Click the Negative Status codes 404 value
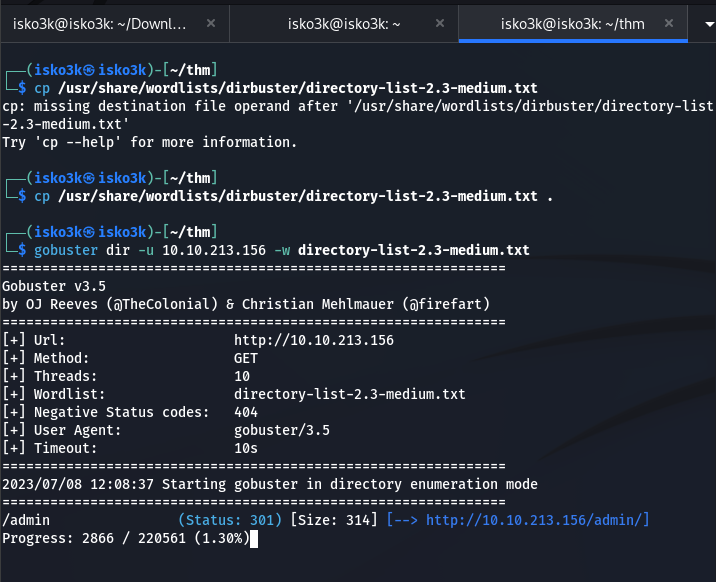Screen dimensions: 716x582 click(x=245, y=412)
